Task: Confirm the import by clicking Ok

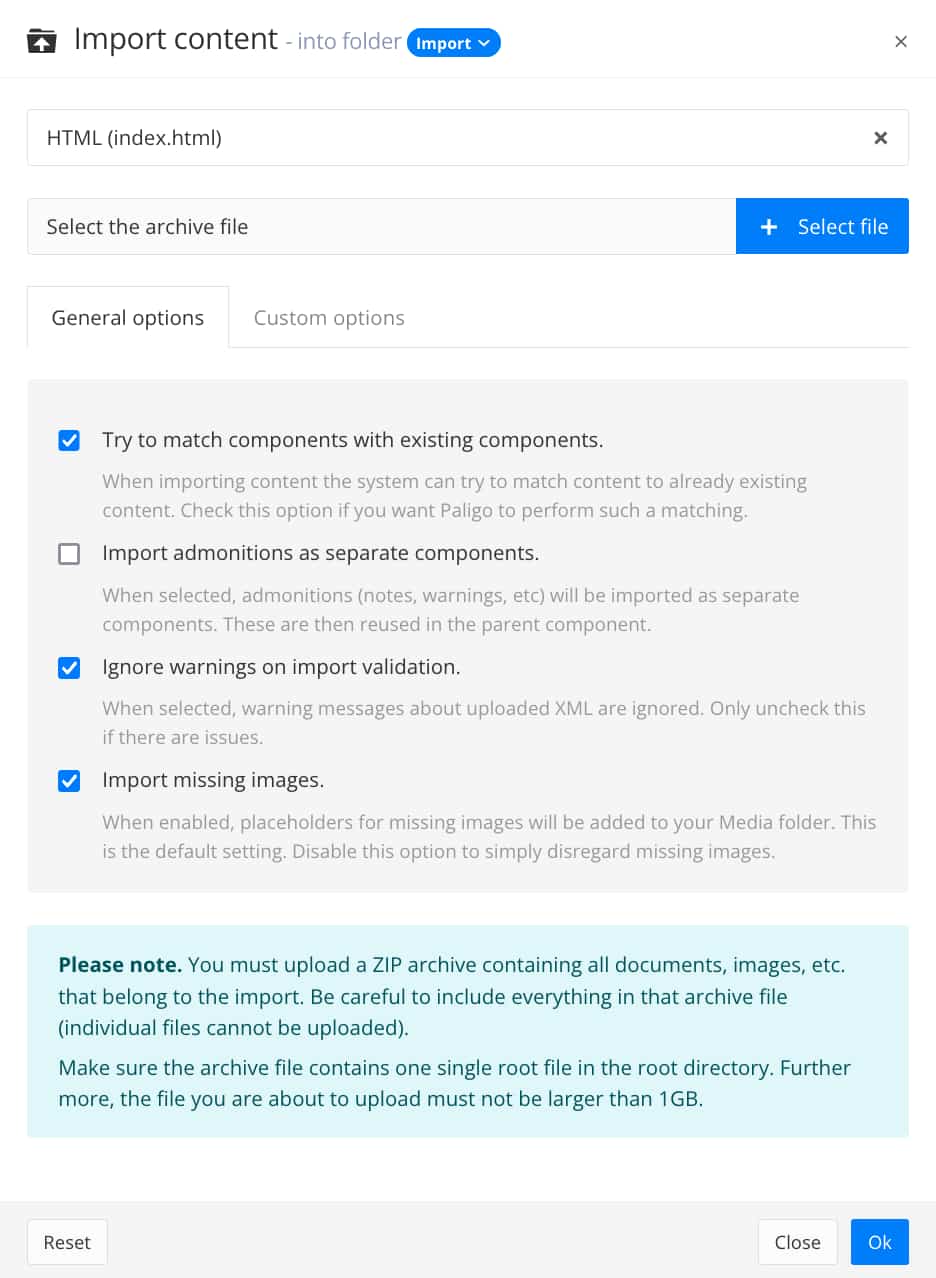Action: click(x=879, y=1242)
